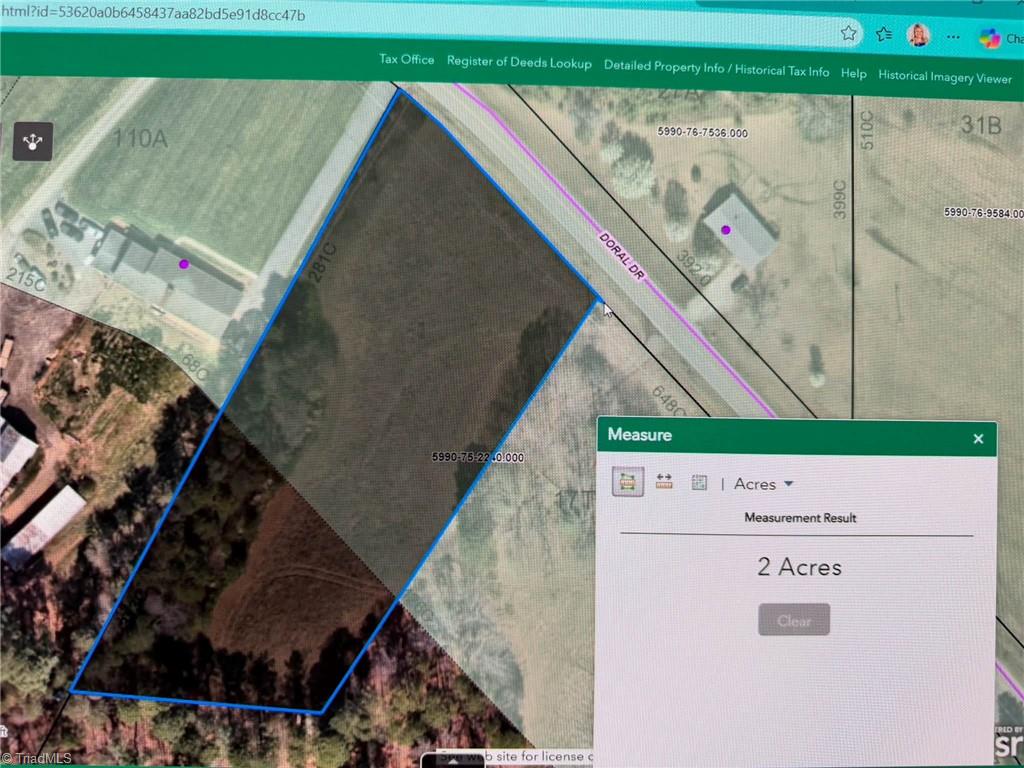Select the distance measurement tool icon
The width and height of the screenshot is (1024, 768).
[664, 482]
